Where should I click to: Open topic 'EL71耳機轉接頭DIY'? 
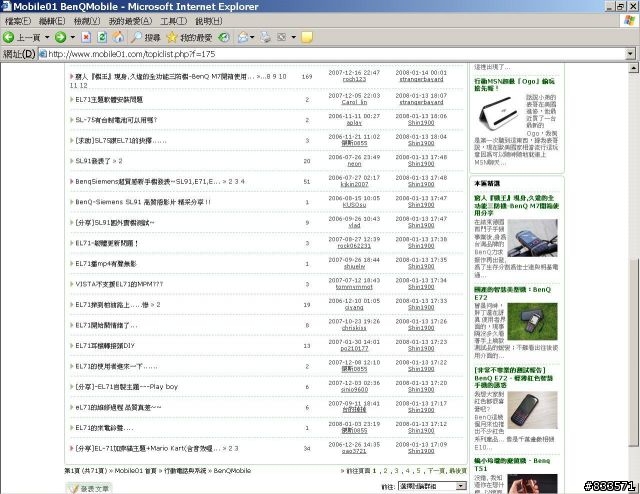pyautogui.click(x=105, y=346)
